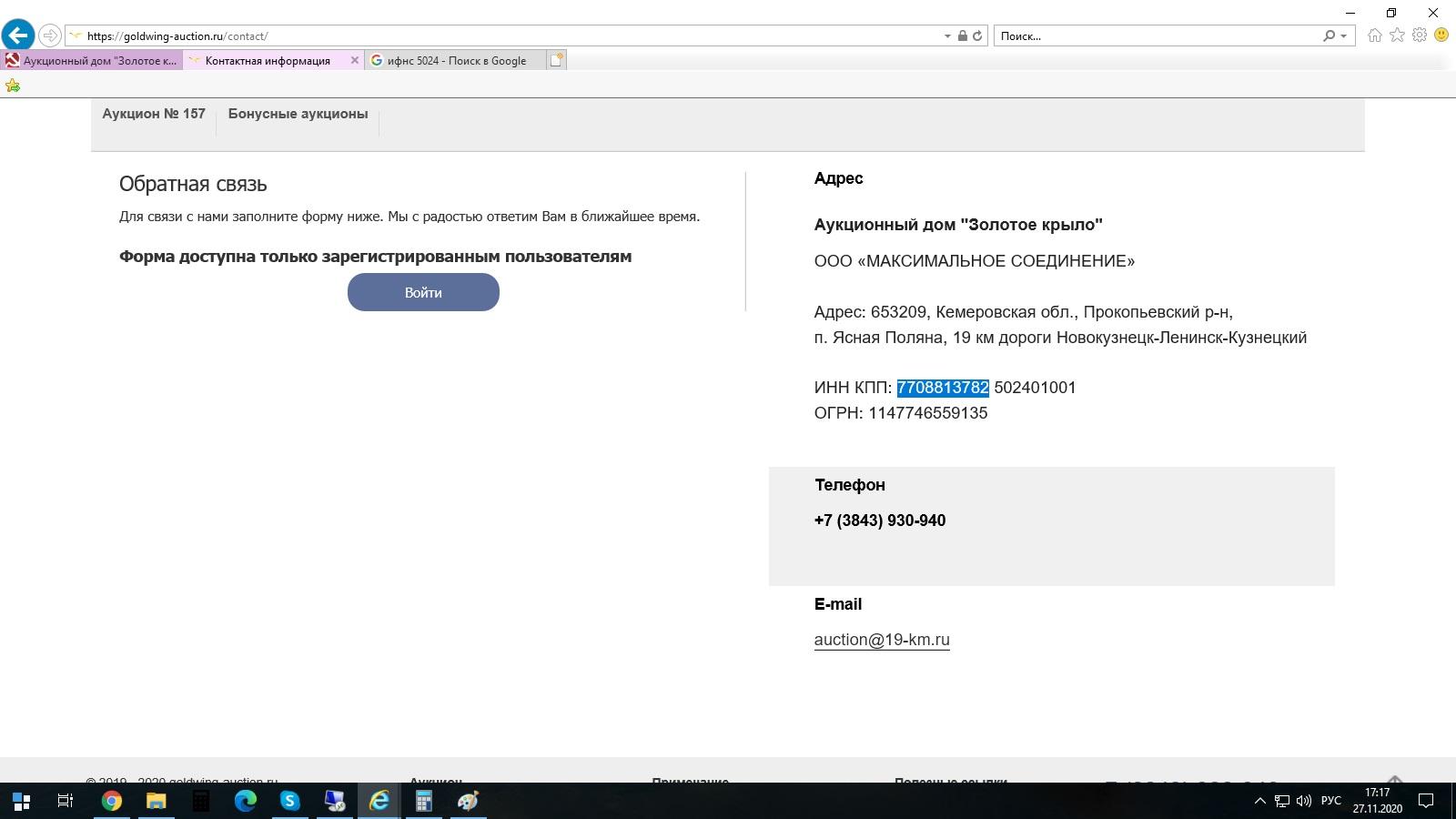Open the notification center icon
Screen dimensions: 1456x819
coord(1427,801)
